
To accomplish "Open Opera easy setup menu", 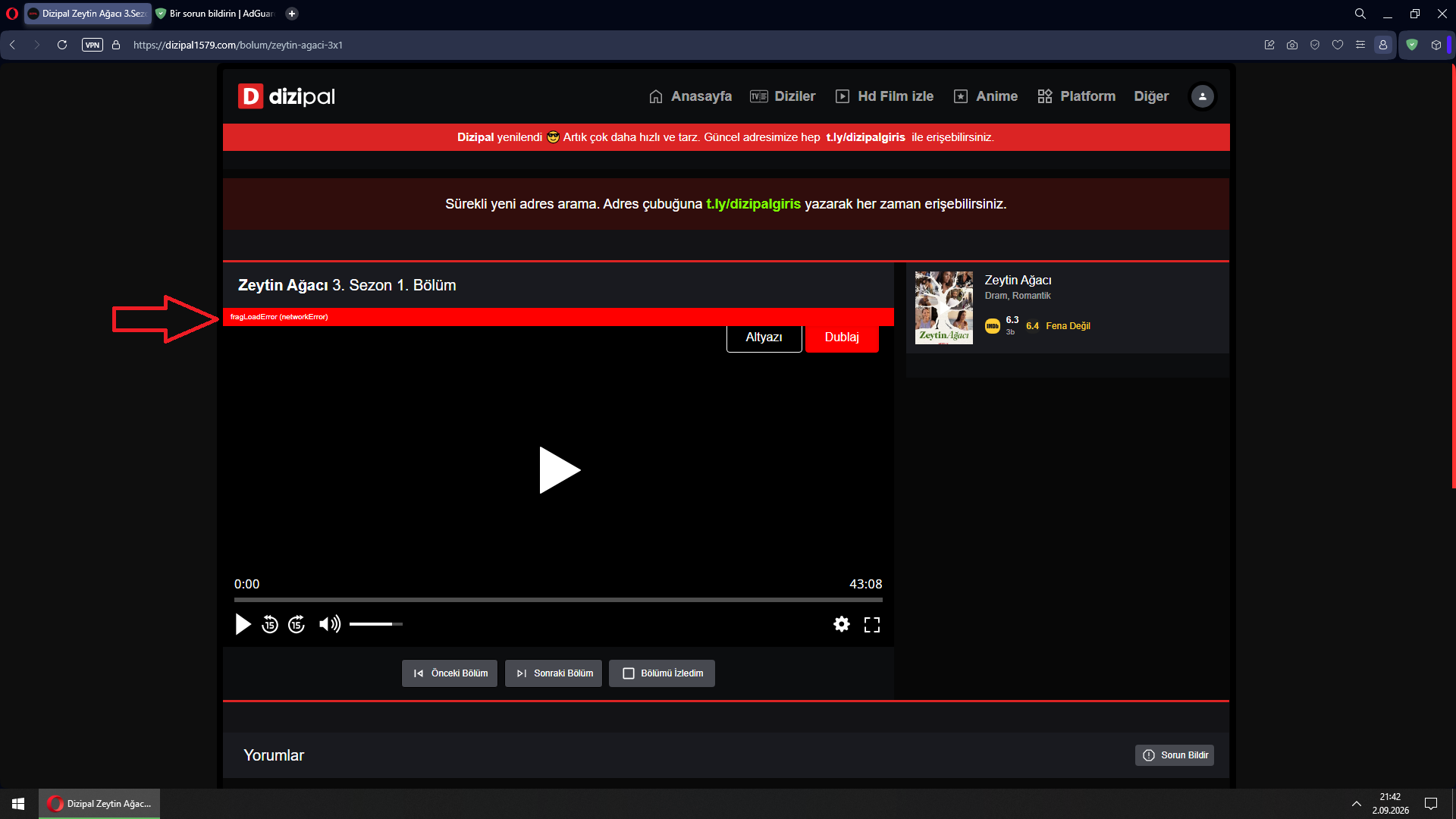I will 1360,45.
